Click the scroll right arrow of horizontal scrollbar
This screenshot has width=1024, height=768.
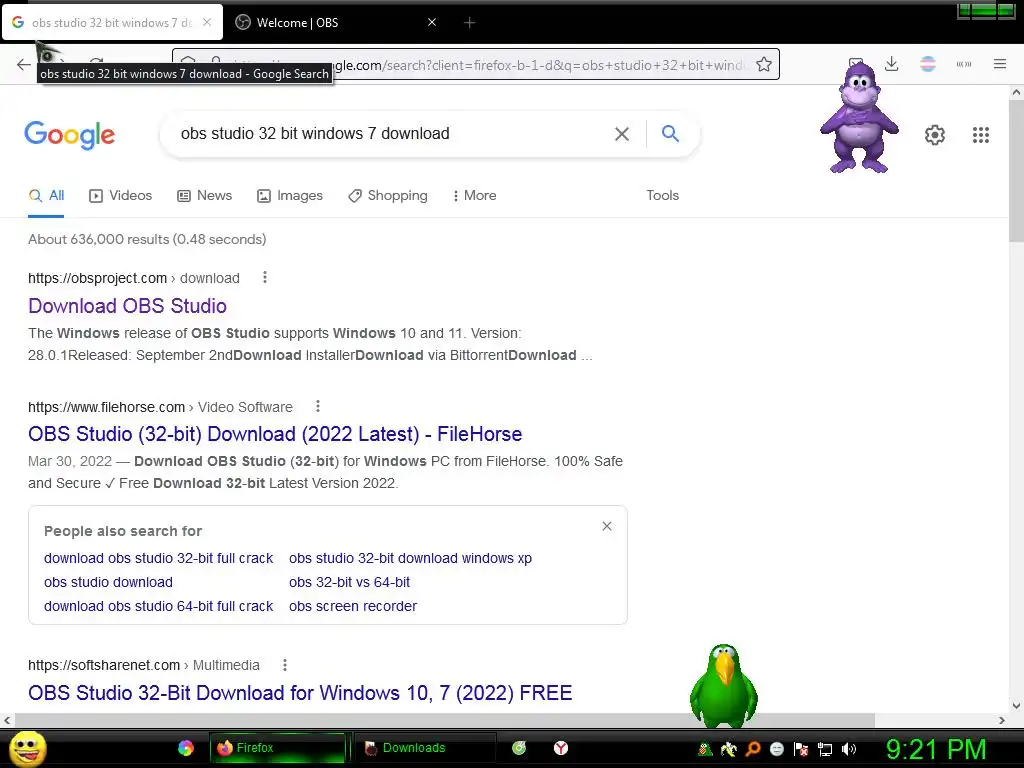pos(1002,720)
